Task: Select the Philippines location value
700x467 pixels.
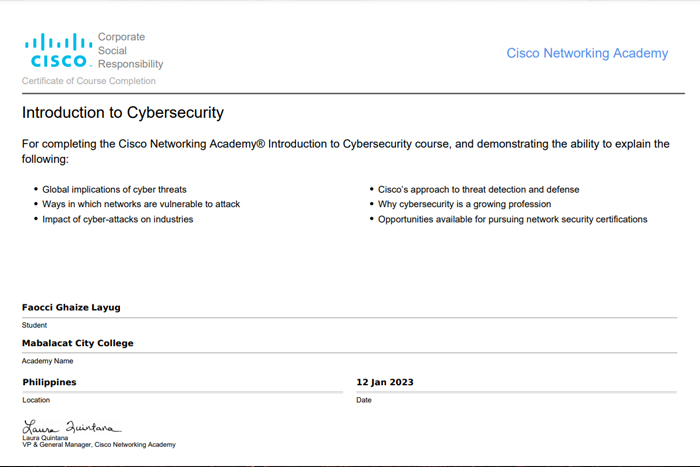Action: click(x=50, y=382)
